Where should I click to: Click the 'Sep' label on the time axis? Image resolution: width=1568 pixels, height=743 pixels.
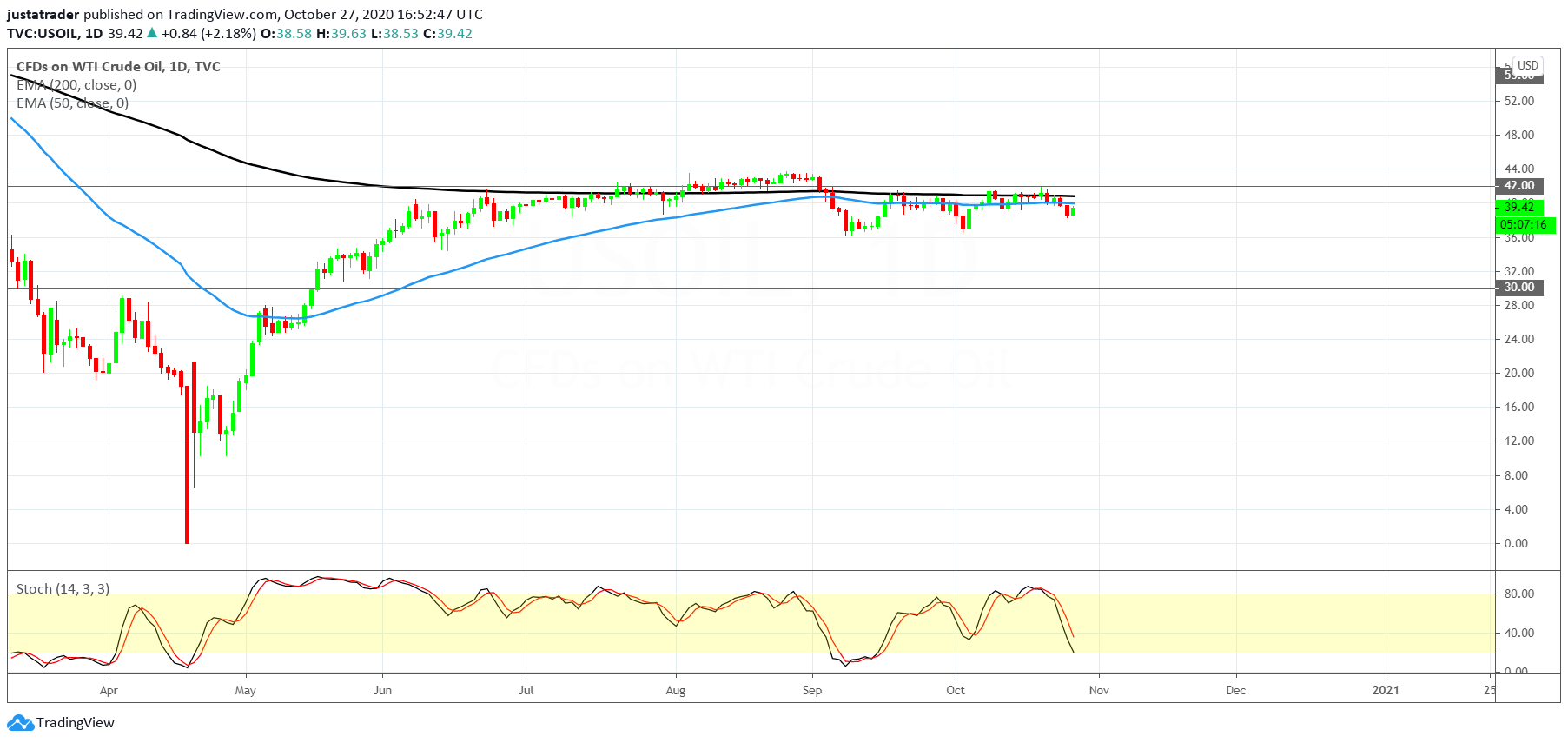pos(812,691)
